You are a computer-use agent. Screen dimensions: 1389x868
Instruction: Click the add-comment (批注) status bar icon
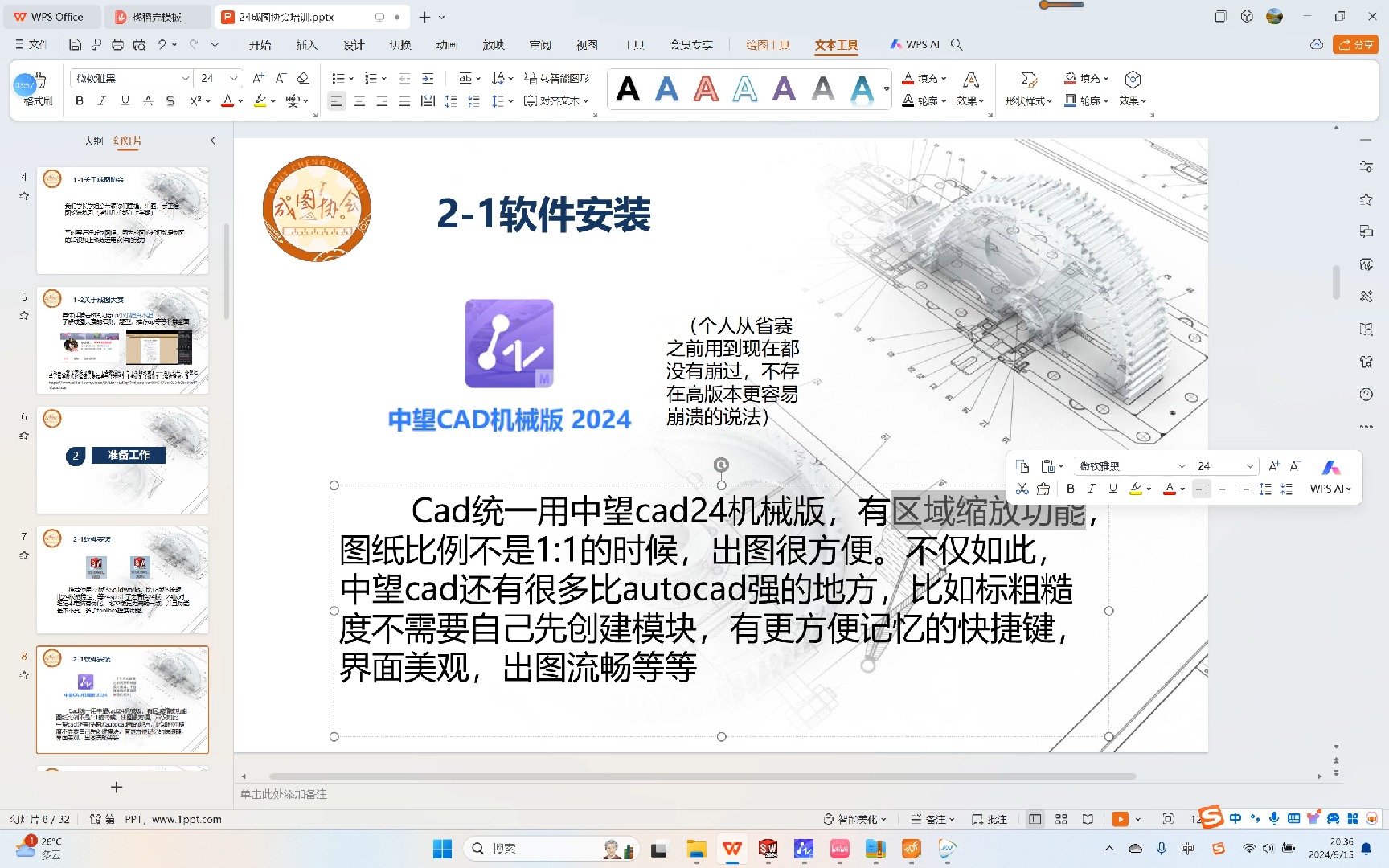coord(990,819)
